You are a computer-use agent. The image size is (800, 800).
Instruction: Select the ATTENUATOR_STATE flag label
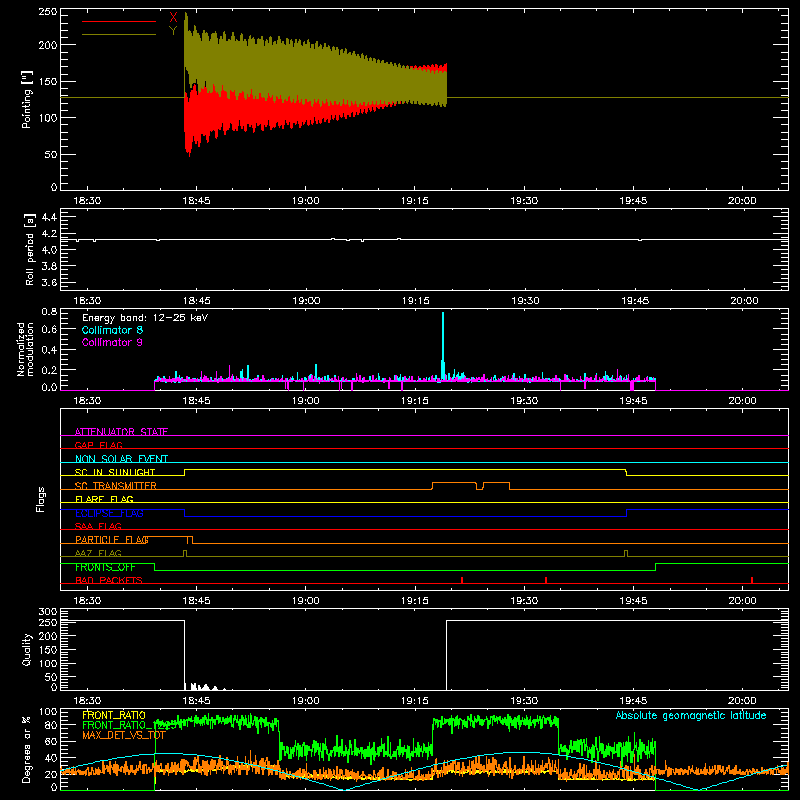tap(121, 432)
